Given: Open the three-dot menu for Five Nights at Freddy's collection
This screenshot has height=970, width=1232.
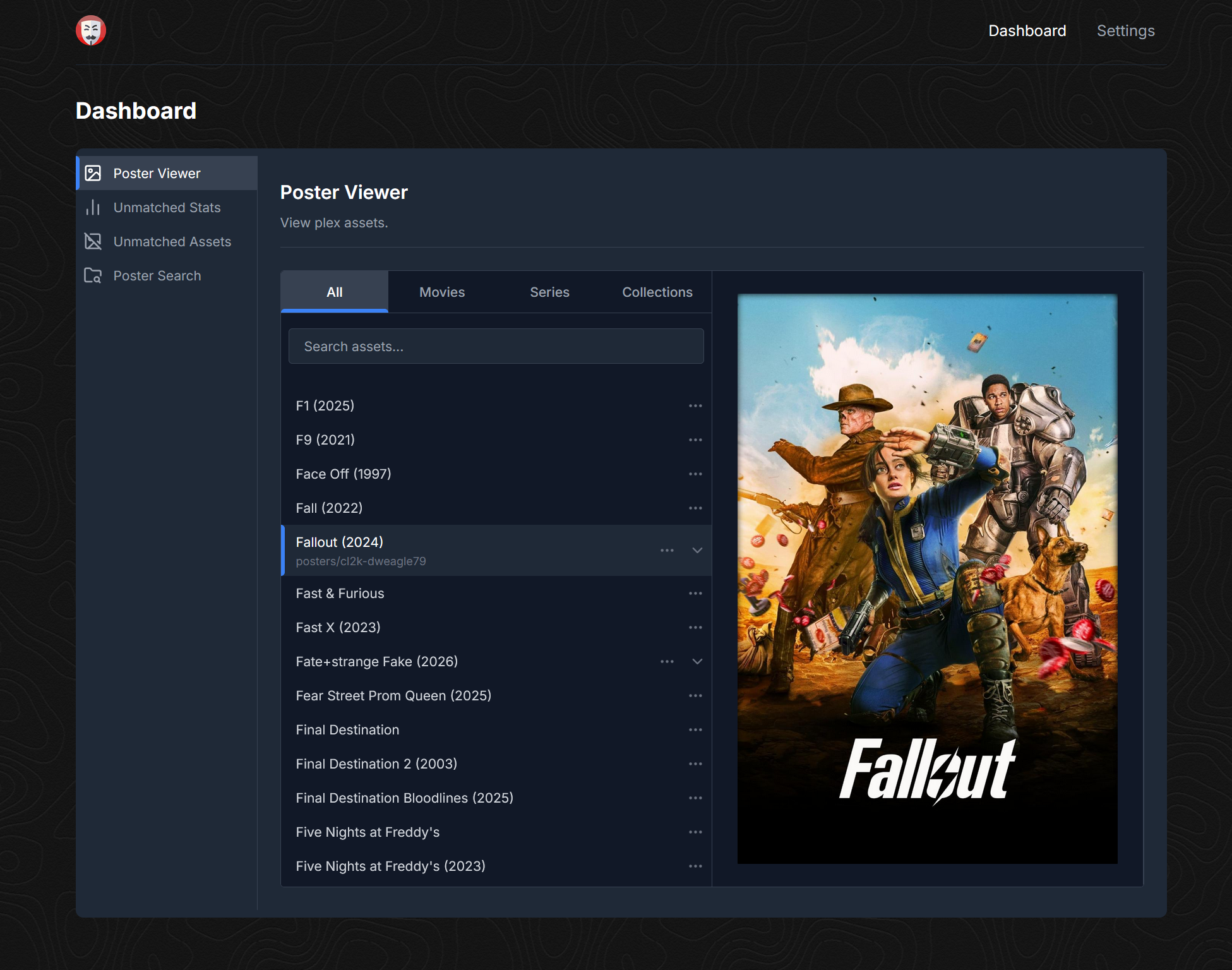Looking at the screenshot, I should pos(695,832).
